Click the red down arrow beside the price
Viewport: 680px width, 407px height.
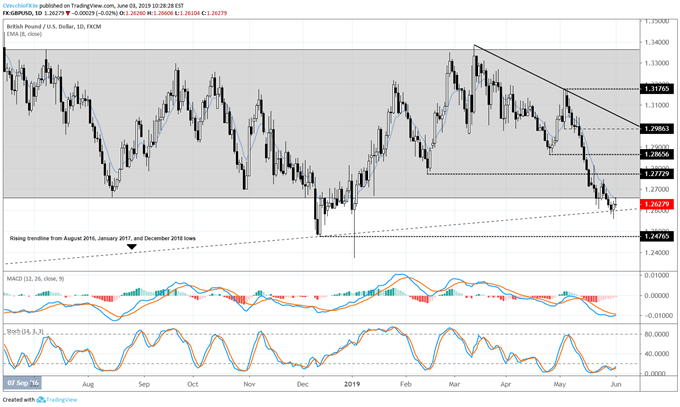pos(68,13)
